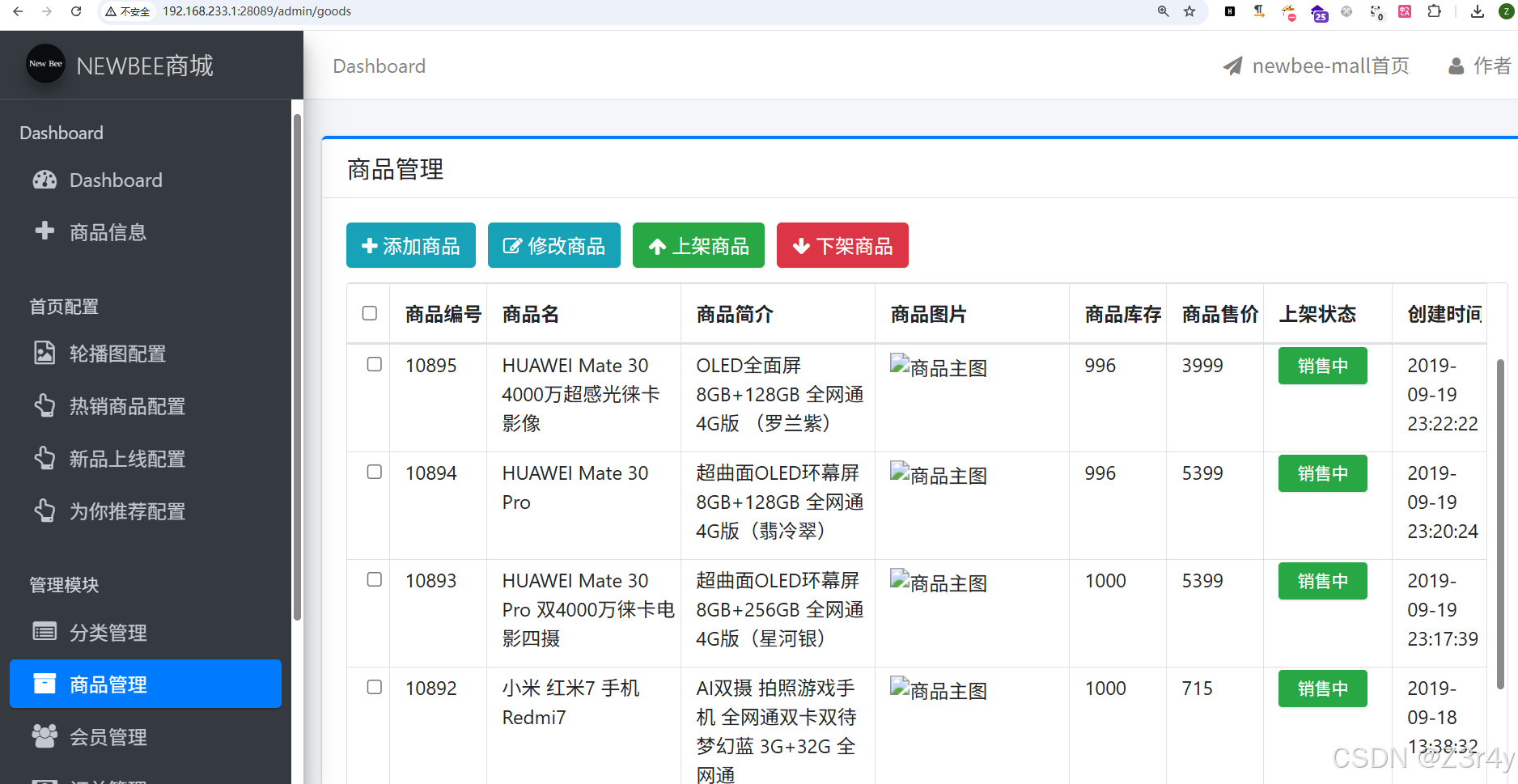Reload the page with the refresh icon

point(76,11)
